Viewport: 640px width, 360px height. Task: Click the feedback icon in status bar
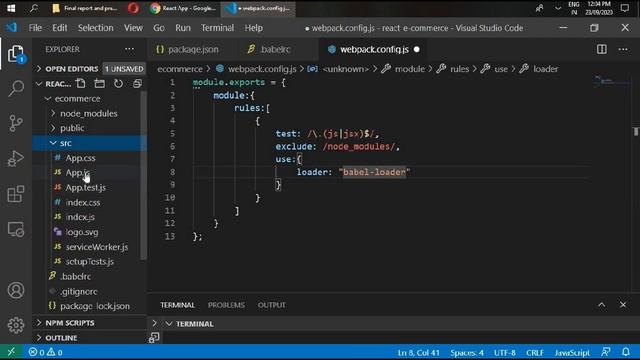[606, 352]
